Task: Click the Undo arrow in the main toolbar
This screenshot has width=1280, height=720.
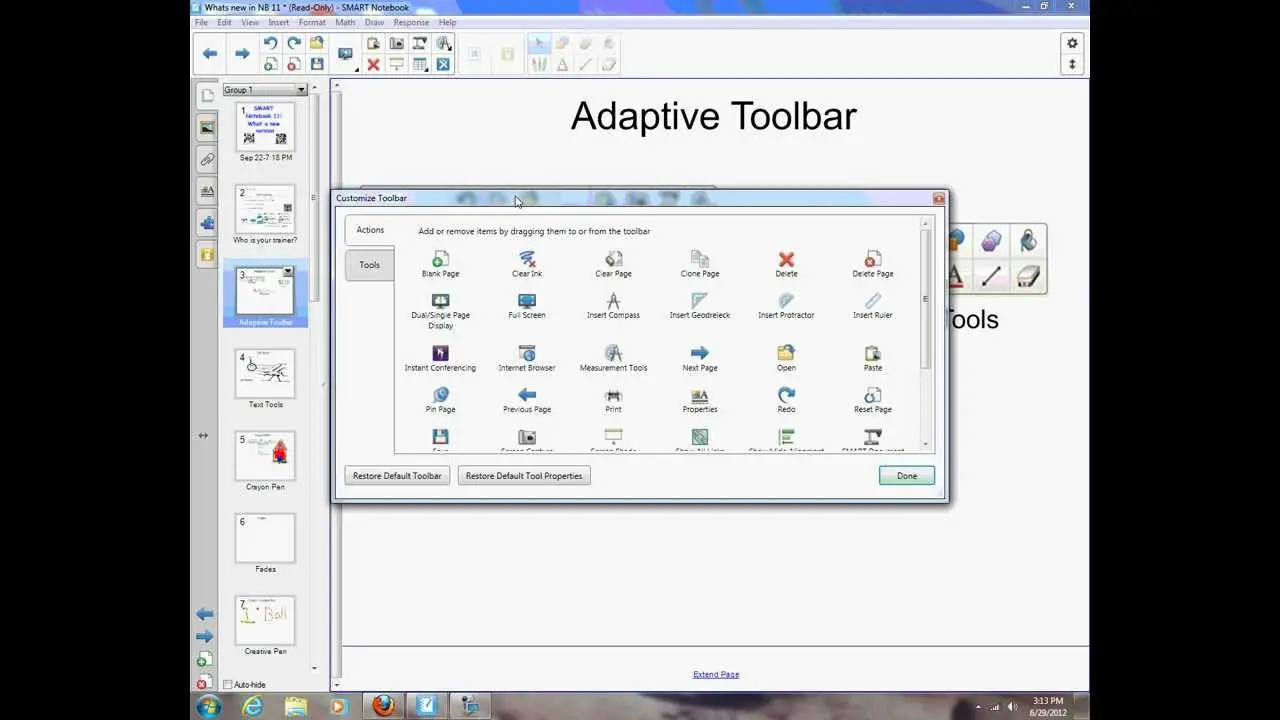Action: pos(270,43)
